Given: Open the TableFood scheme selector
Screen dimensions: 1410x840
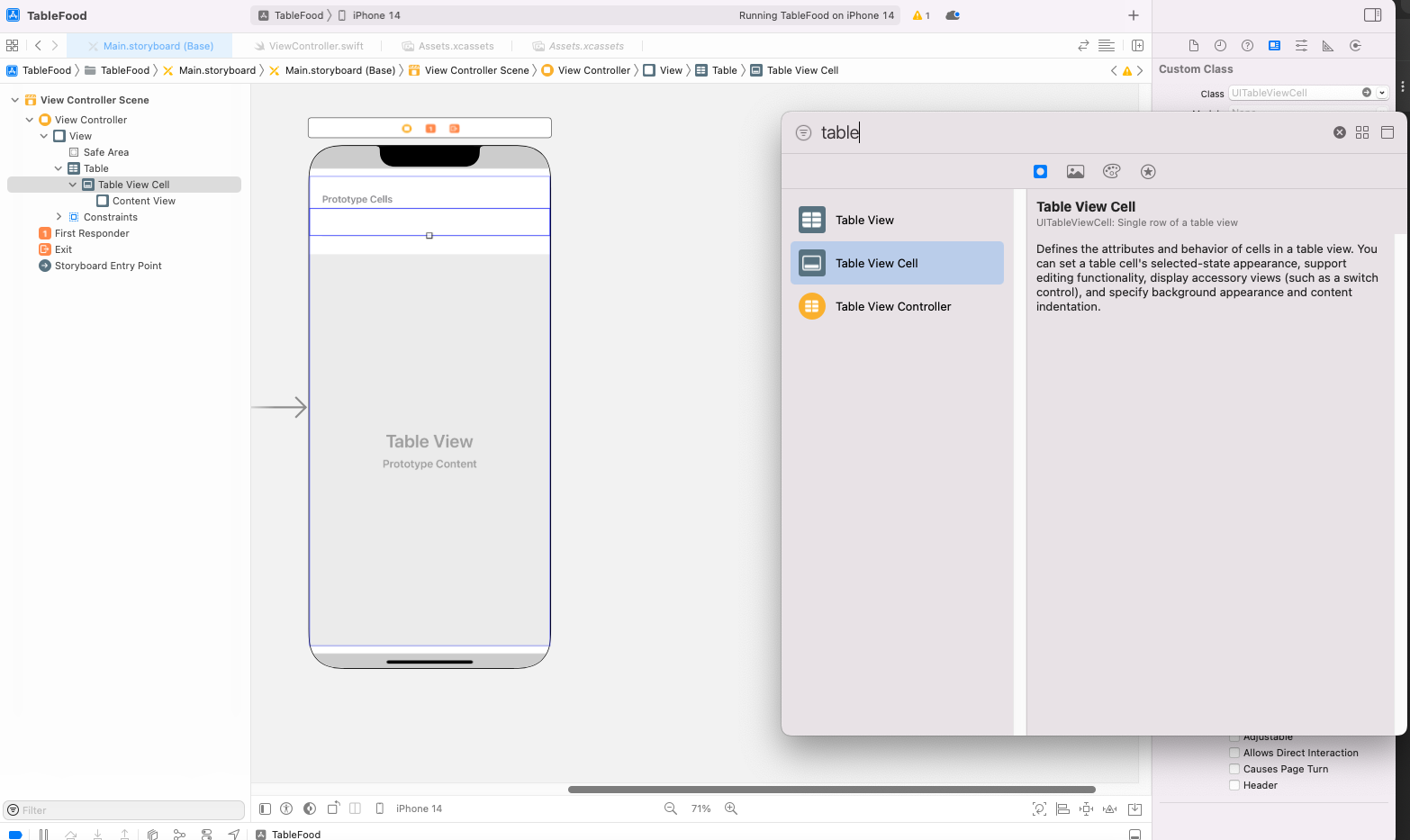Looking at the screenshot, I should tap(291, 15).
